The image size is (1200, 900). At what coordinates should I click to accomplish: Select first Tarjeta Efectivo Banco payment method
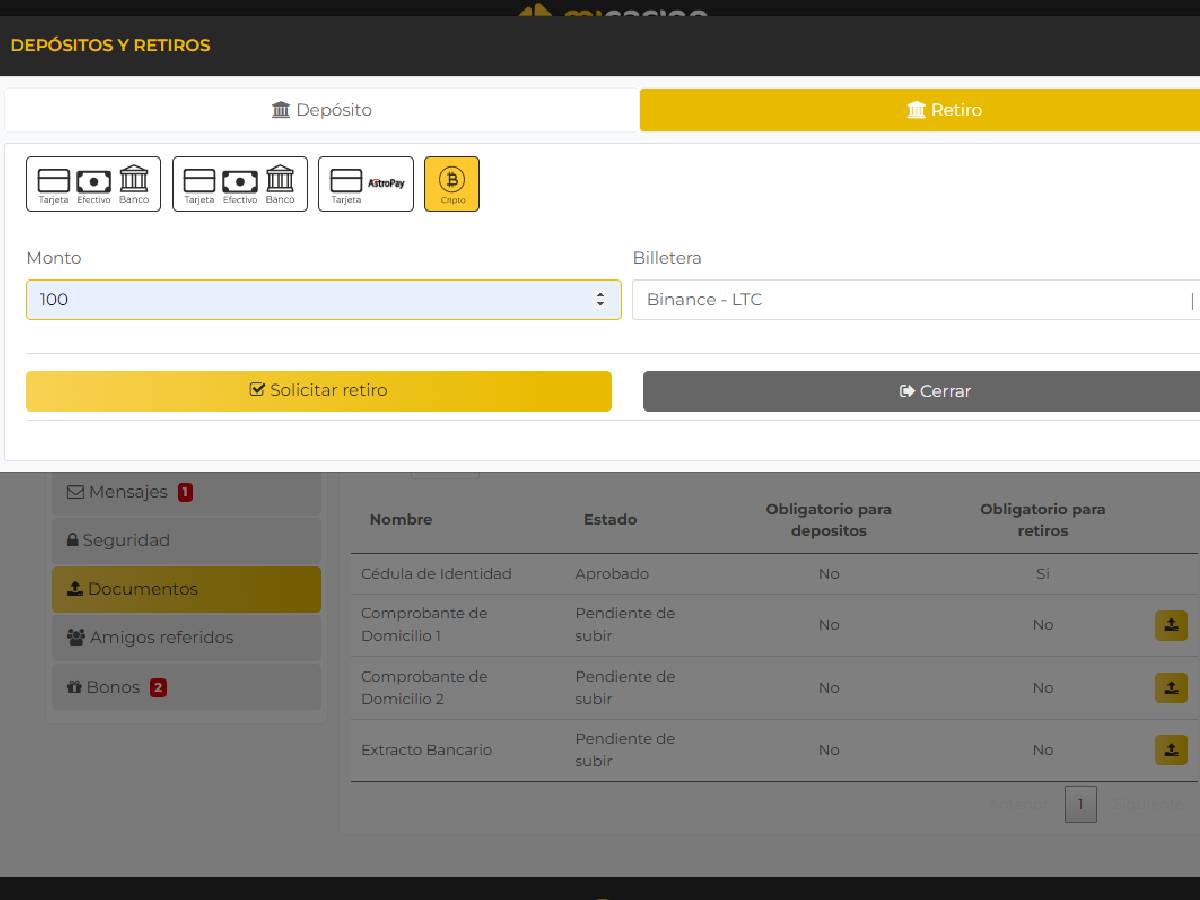tap(93, 184)
